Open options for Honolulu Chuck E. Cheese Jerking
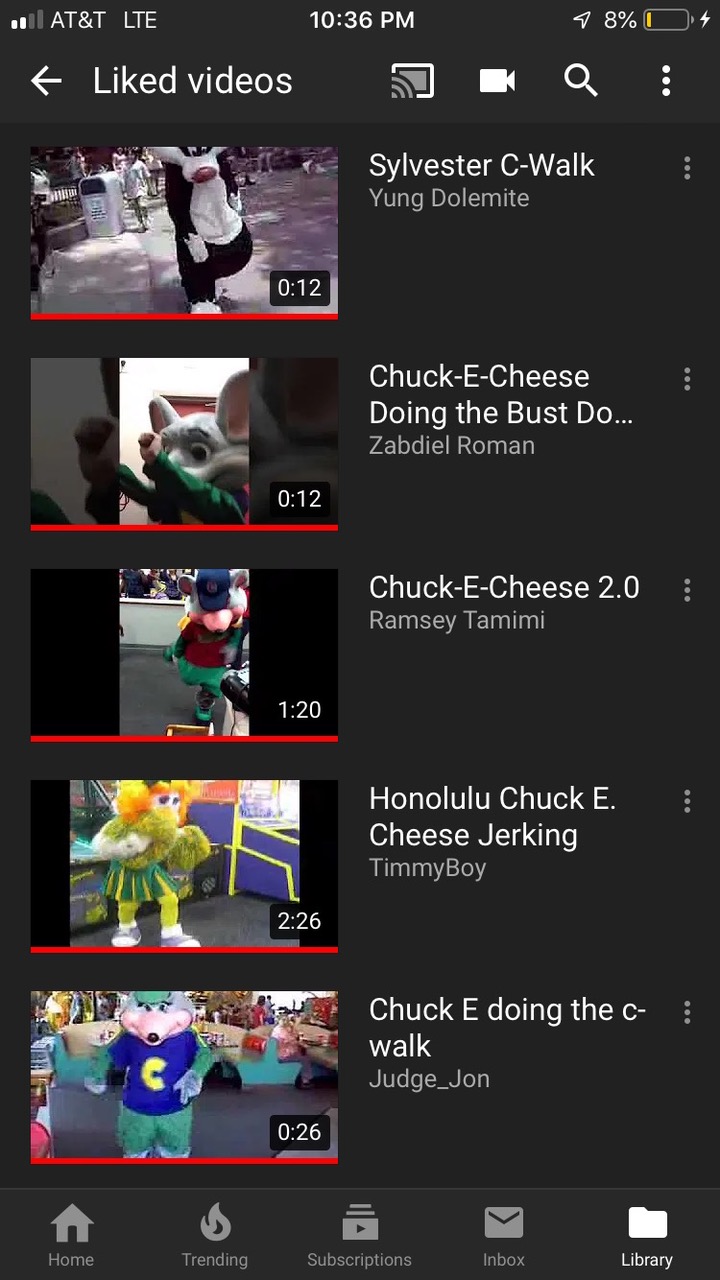This screenshot has height=1280, width=720. coord(687,801)
